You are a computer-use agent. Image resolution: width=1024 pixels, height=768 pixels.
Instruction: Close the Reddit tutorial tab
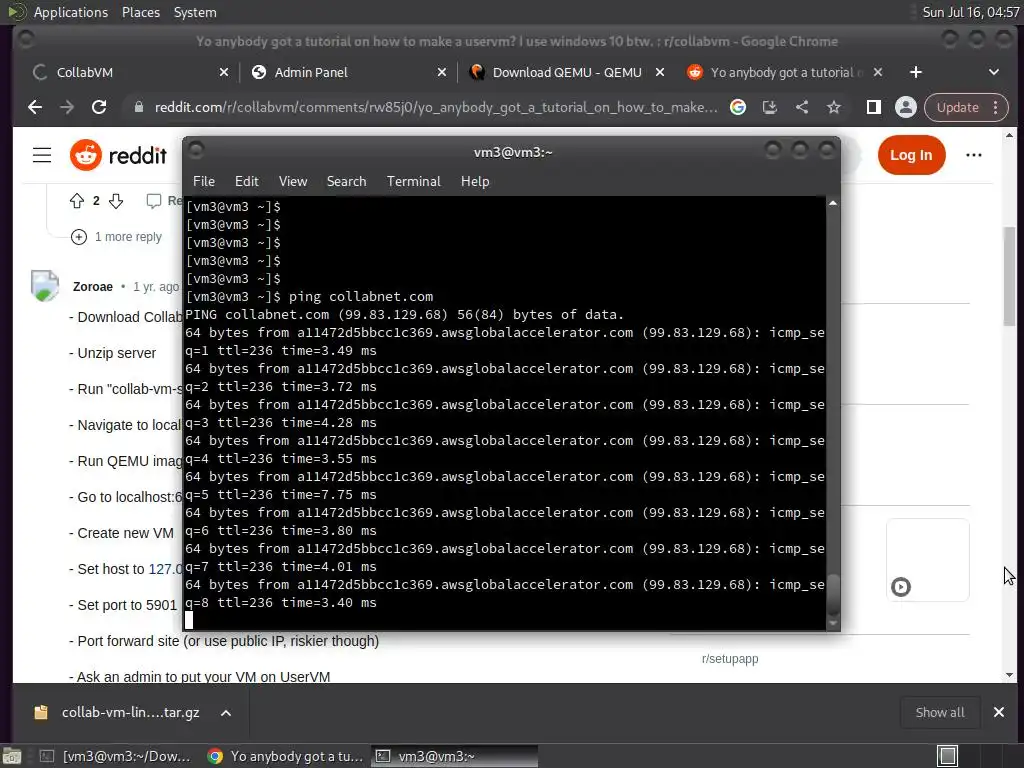[878, 72]
